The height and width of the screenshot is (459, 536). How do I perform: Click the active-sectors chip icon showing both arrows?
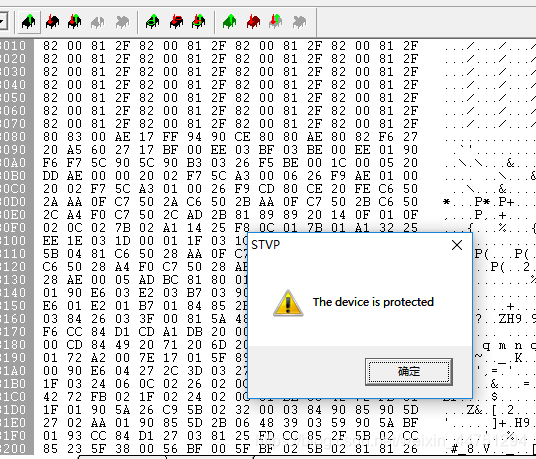[x=199, y=22]
